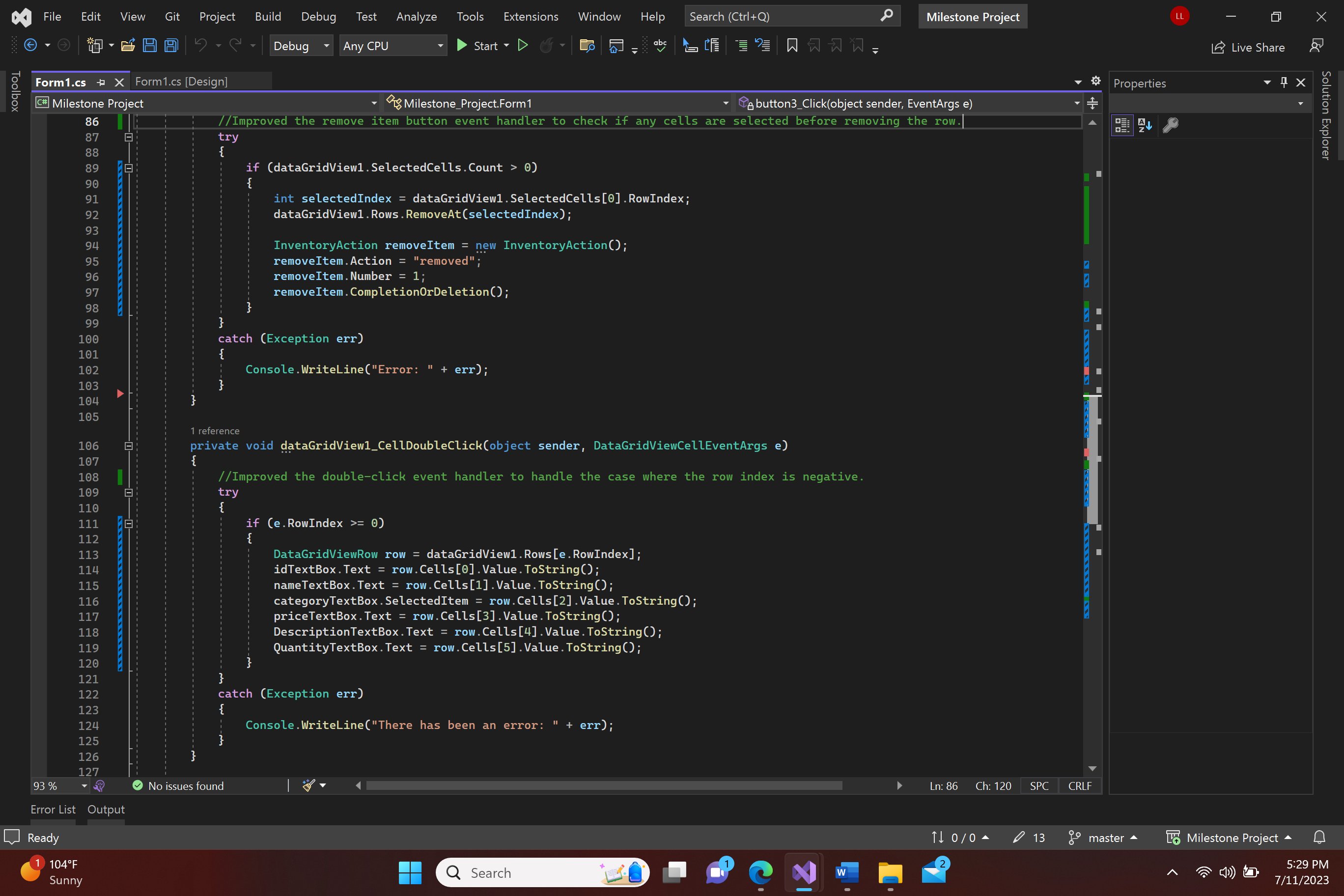Sort properties alphabetically
1344x896 pixels.
point(1145,125)
